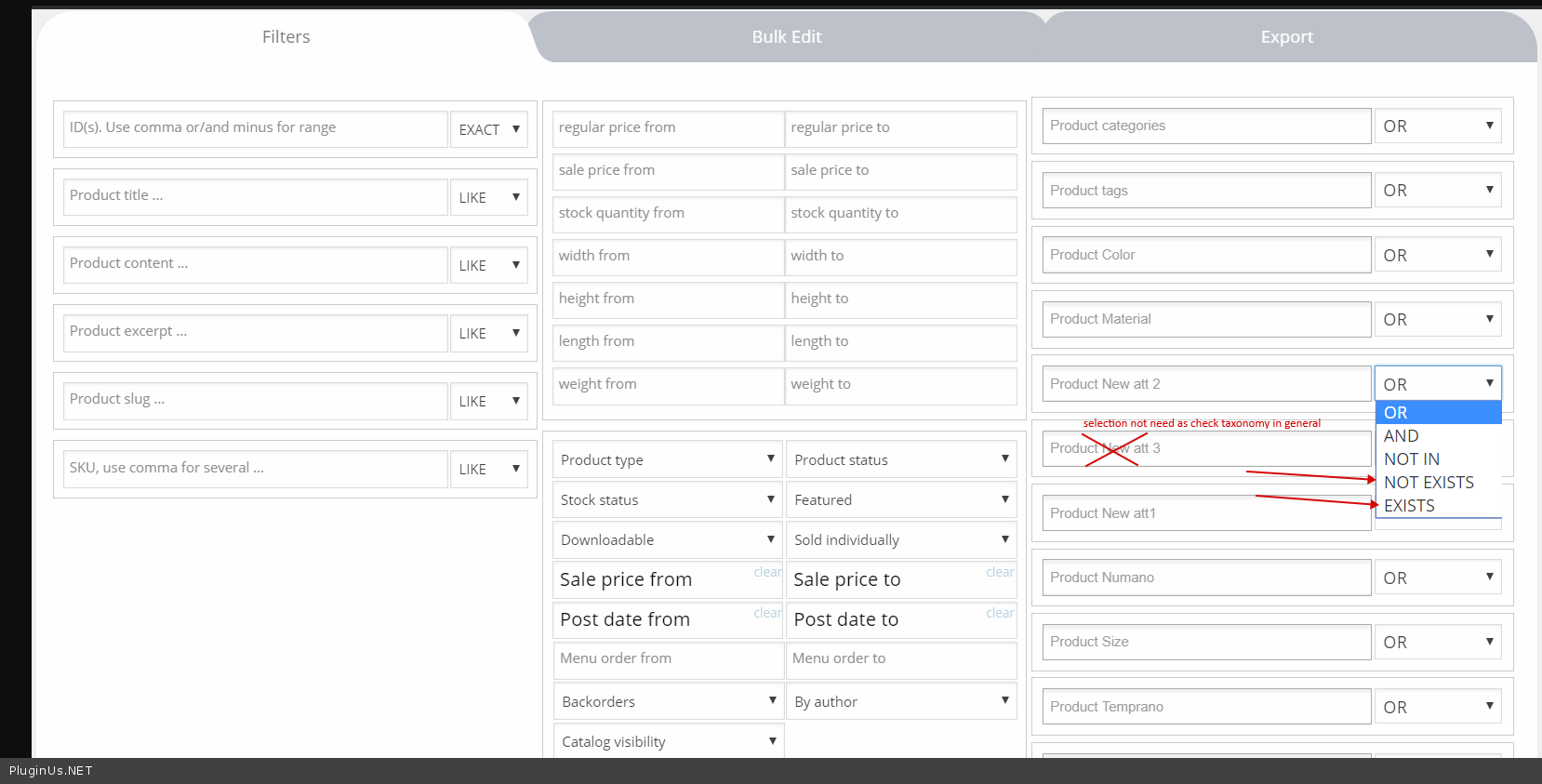Open the Product categories OR dropdown
The image size is (1542, 784).
click(x=1438, y=126)
